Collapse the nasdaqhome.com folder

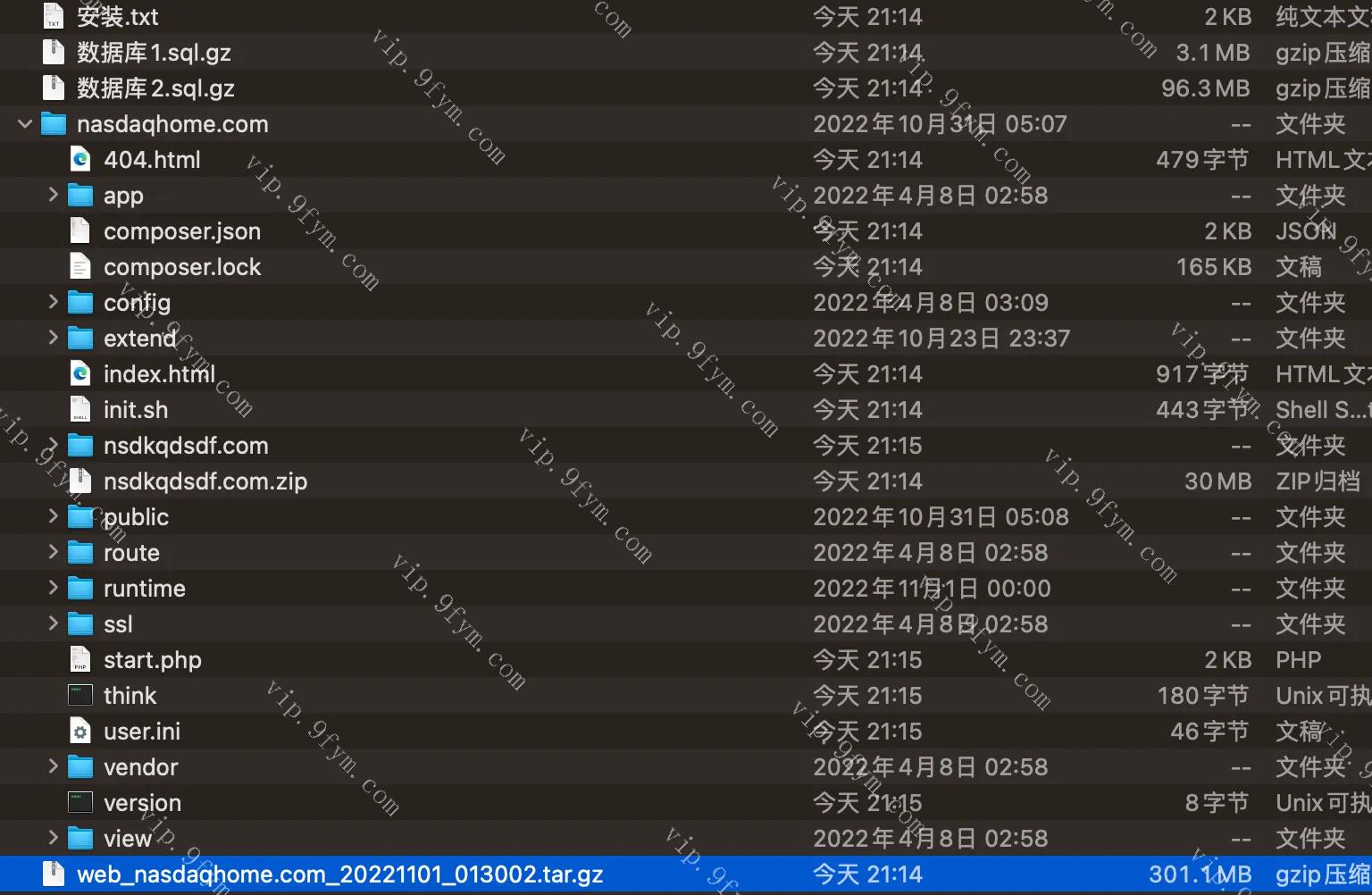(25, 124)
